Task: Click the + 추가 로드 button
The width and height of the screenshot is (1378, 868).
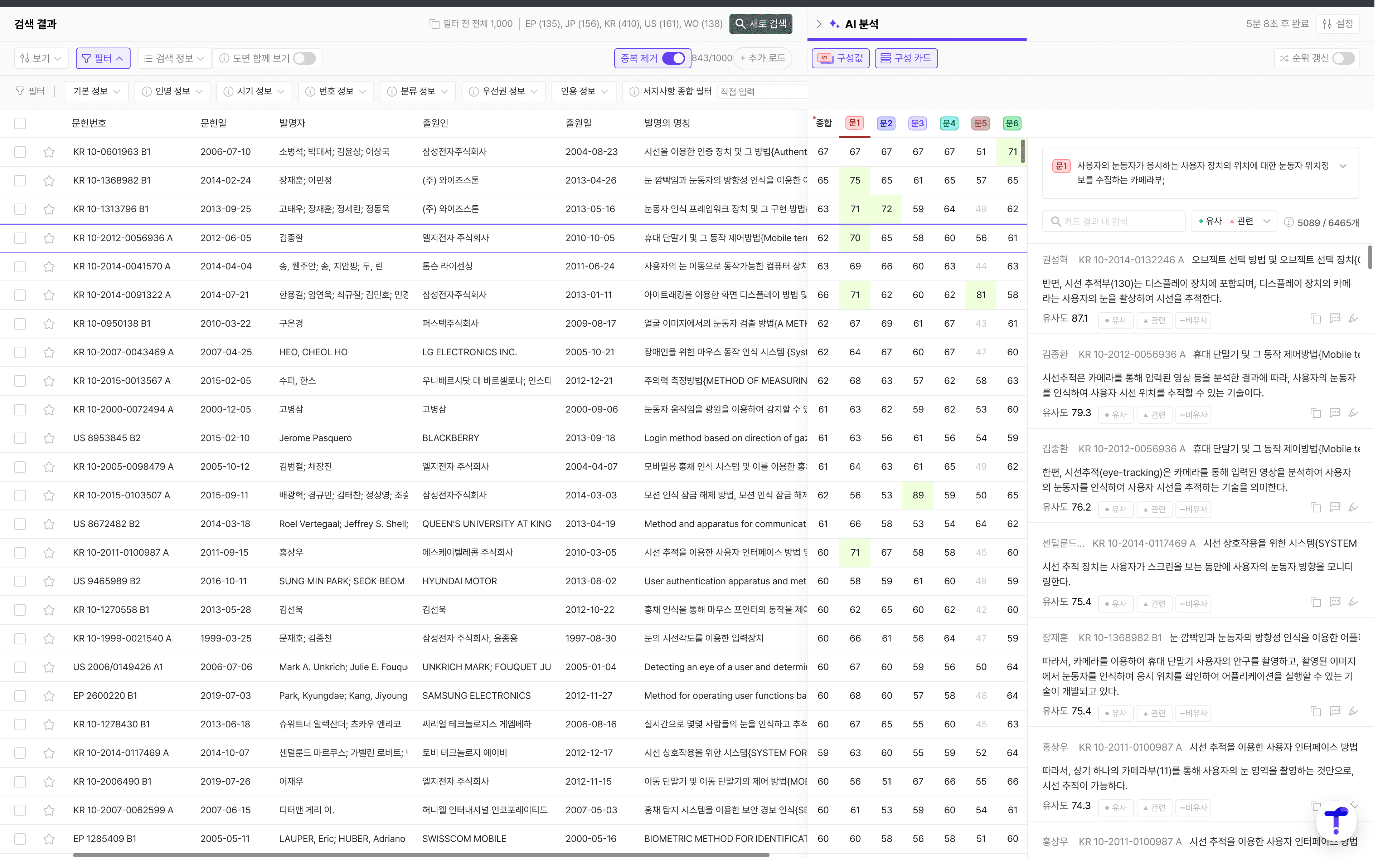Action: pyautogui.click(x=762, y=58)
